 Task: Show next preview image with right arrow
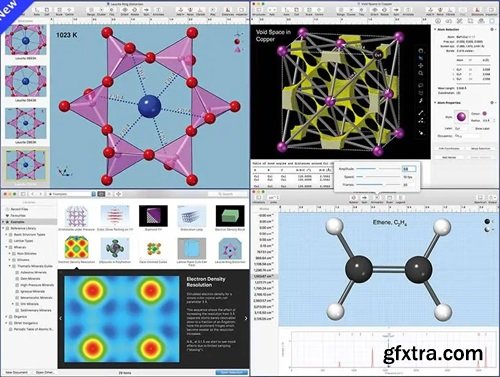246,318
